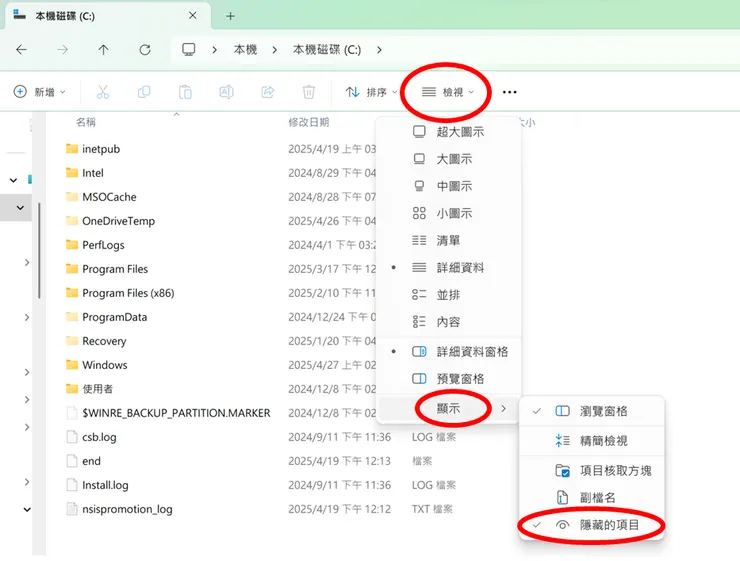Sort by 名稱 column header
The width and height of the screenshot is (740, 561).
(x=86, y=122)
